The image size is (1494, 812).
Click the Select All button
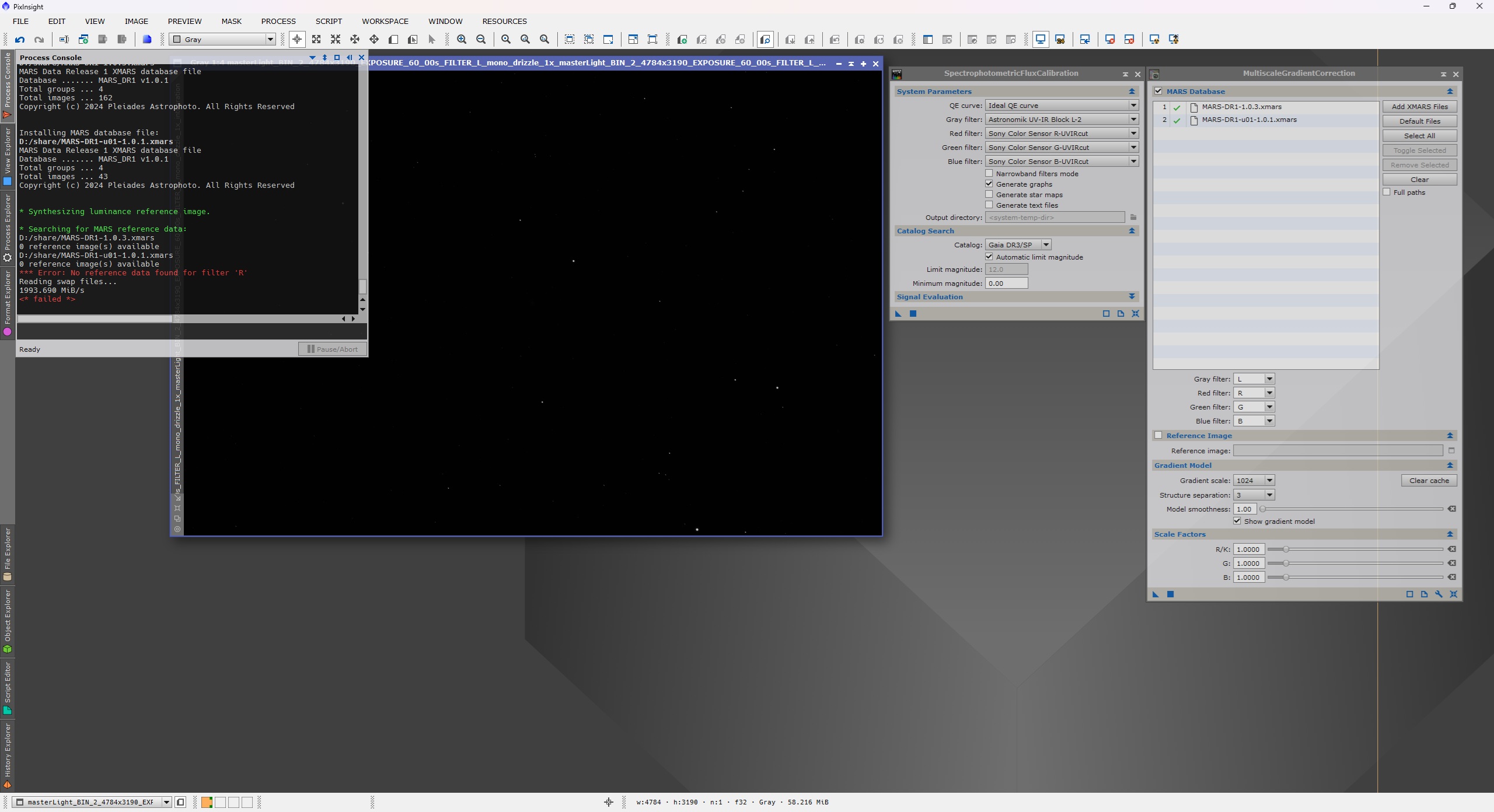point(1419,136)
